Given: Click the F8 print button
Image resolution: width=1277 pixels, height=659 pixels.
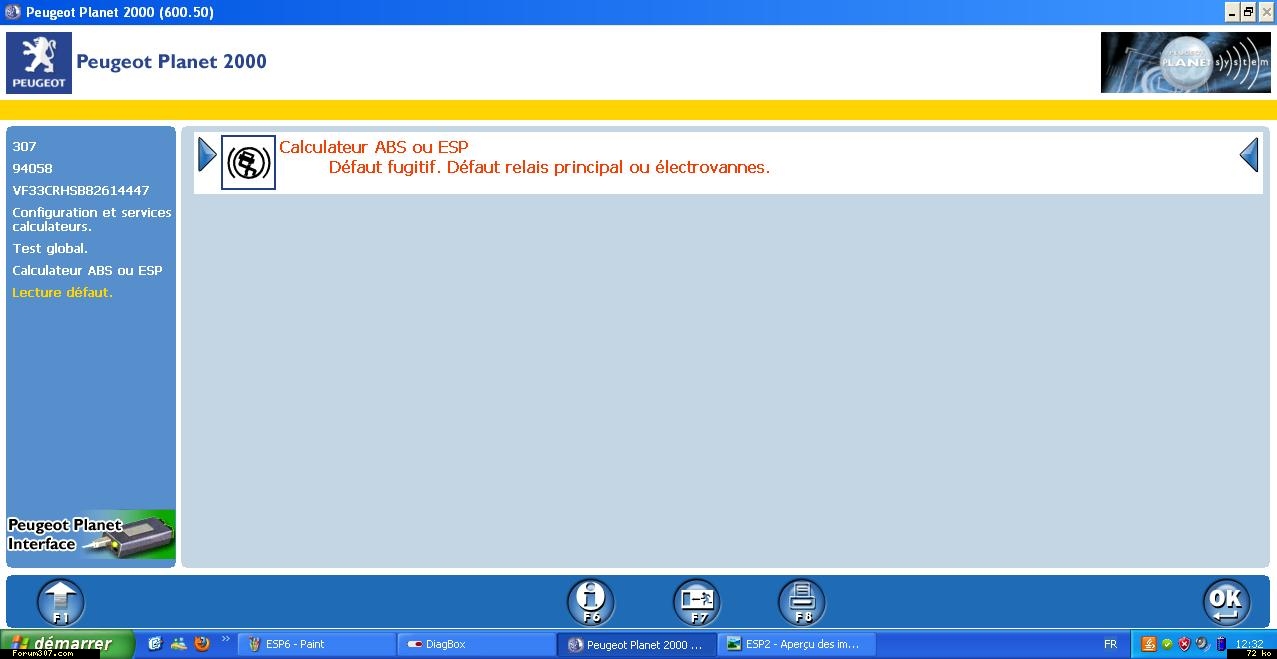Looking at the screenshot, I should pos(802,602).
